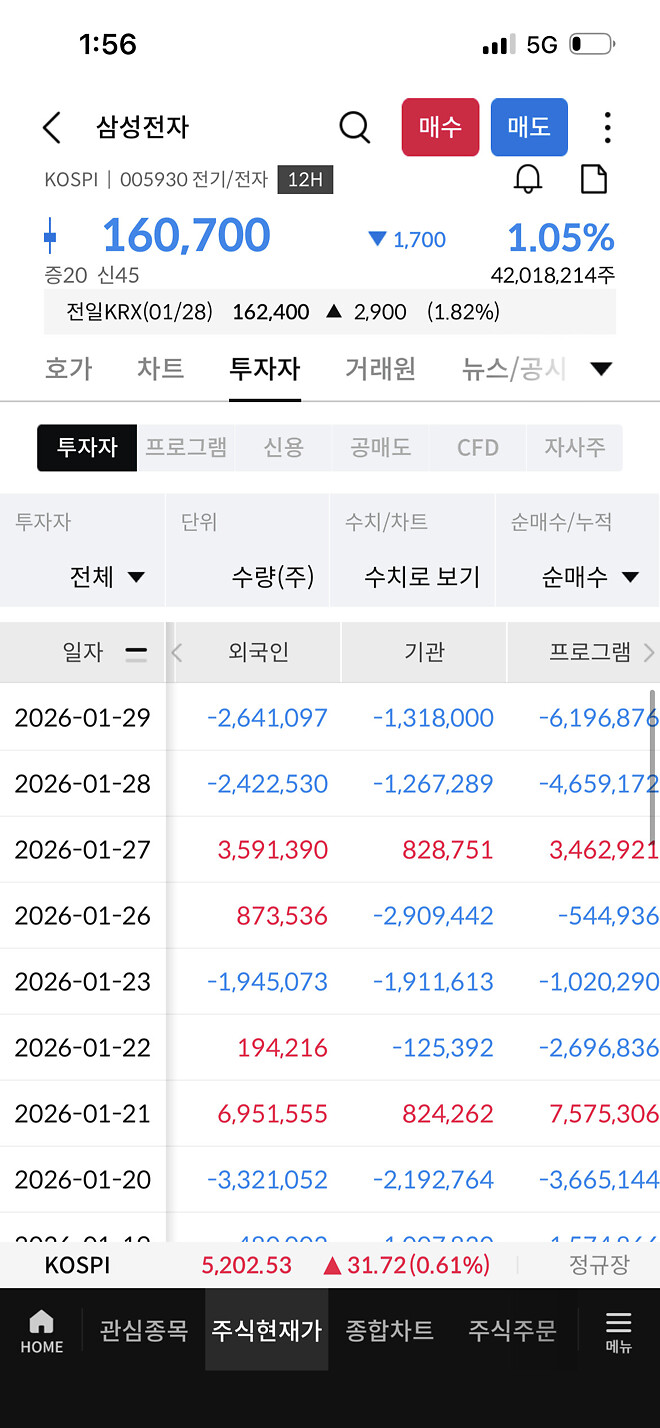This screenshot has height=1428, width=660.
Task: Open the 거래원 tab
Action: (x=381, y=368)
